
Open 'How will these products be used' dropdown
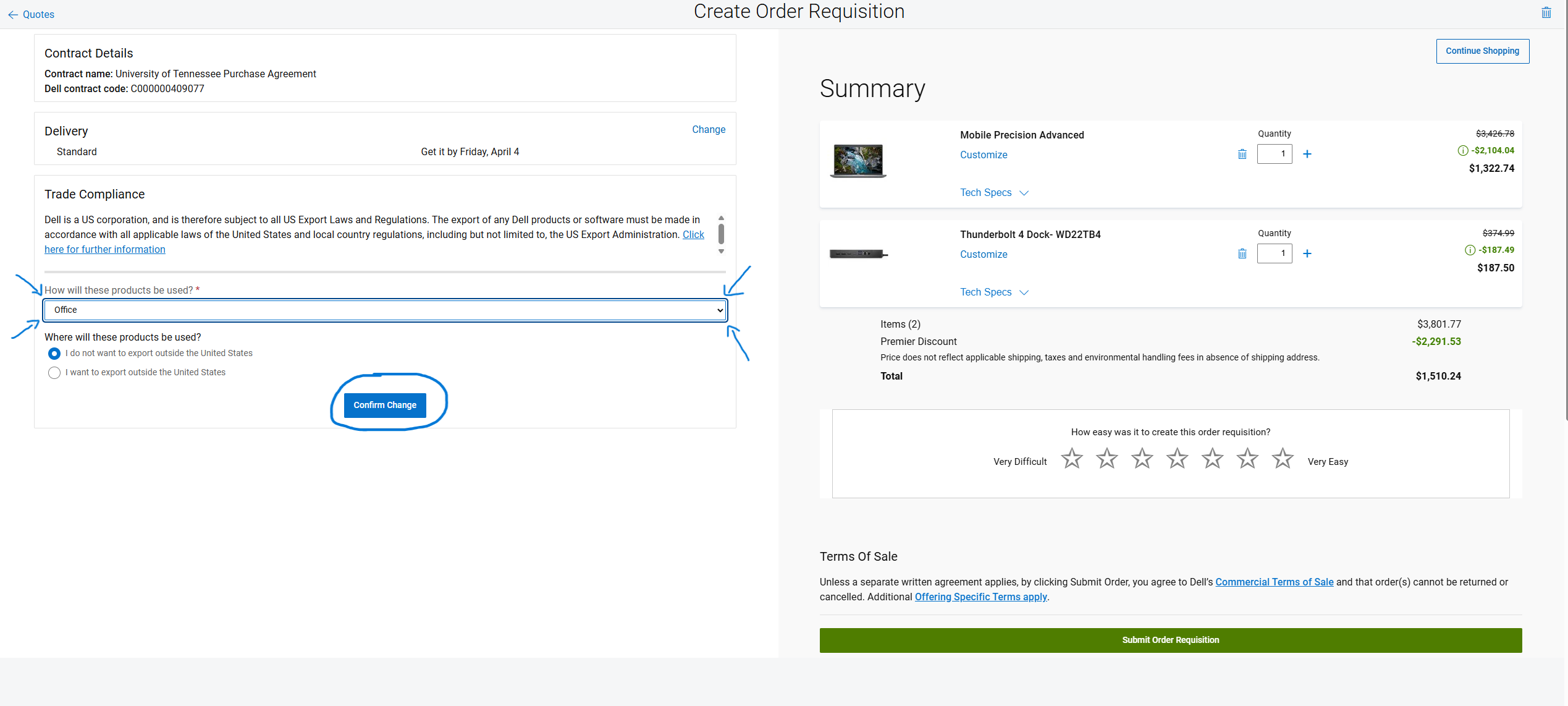point(384,310)
